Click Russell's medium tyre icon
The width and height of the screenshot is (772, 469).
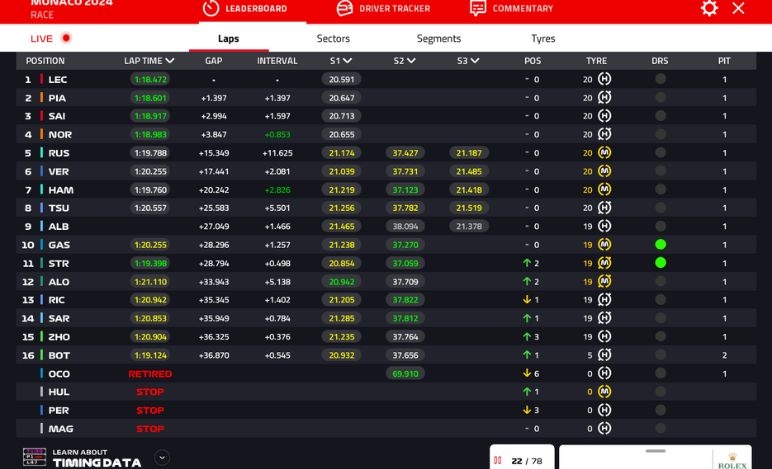[604, 153]
